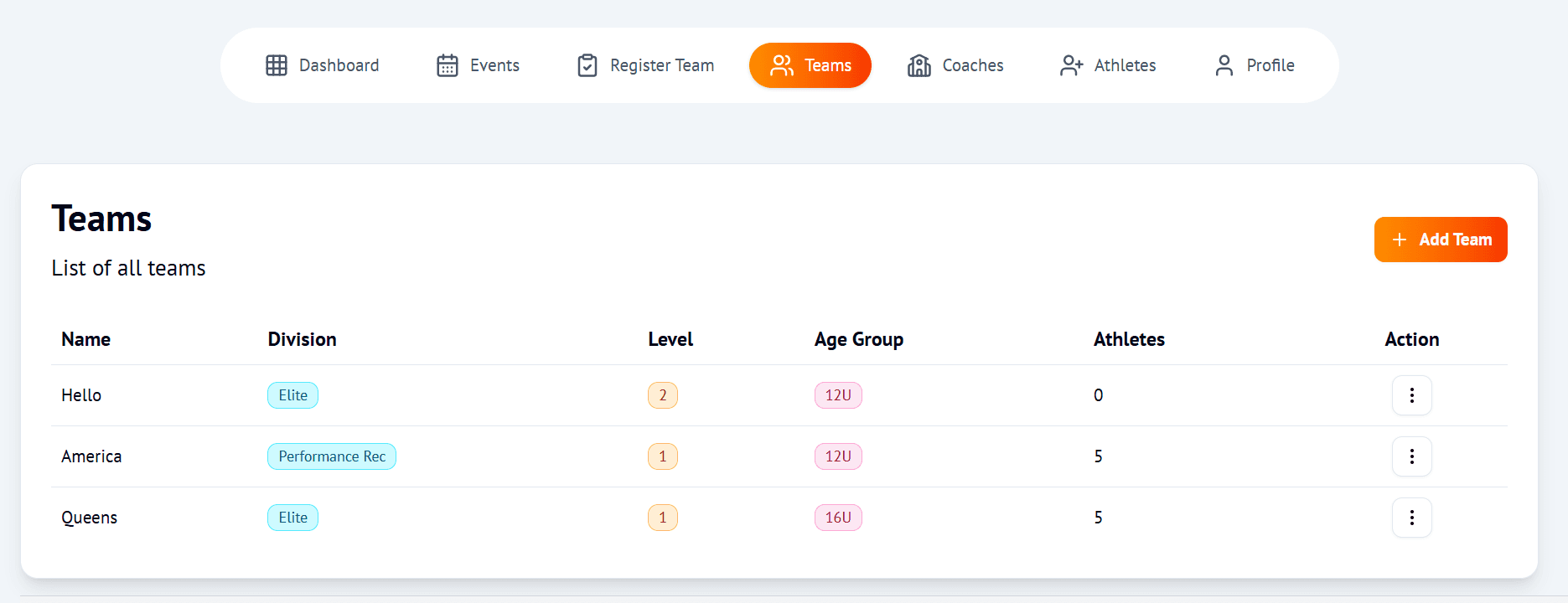Click the Events calendar icon

click(448, 65)
